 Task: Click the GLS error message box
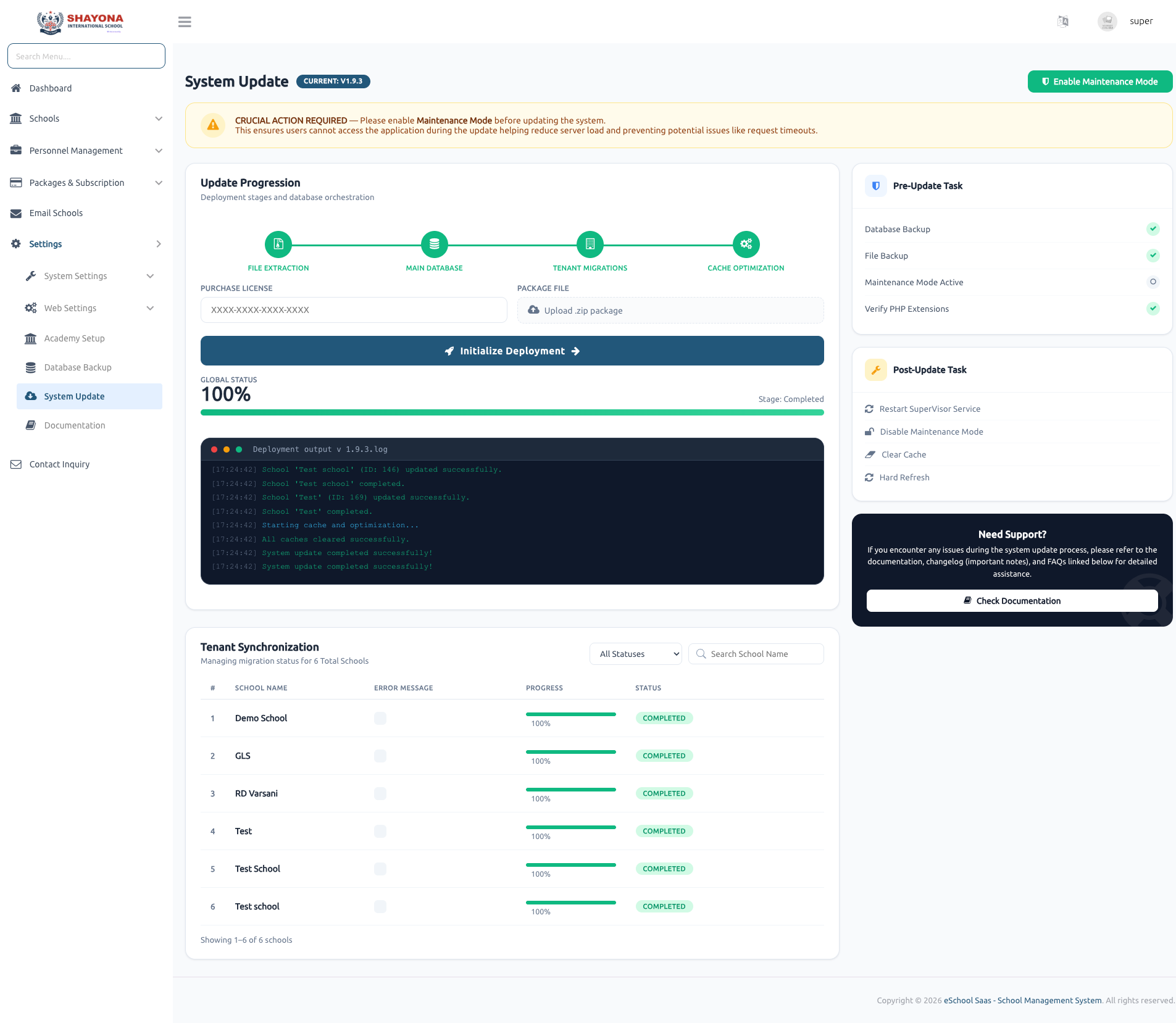click(x=380, y=756)
